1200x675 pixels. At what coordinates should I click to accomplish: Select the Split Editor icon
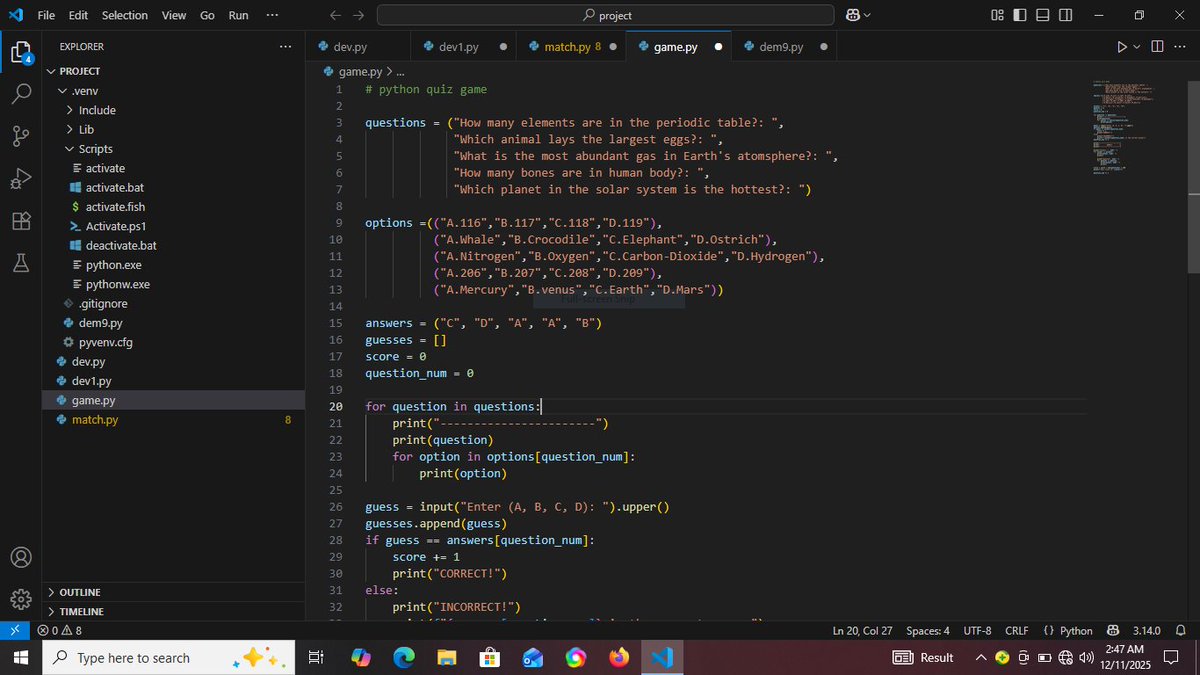pos(1157,46)
